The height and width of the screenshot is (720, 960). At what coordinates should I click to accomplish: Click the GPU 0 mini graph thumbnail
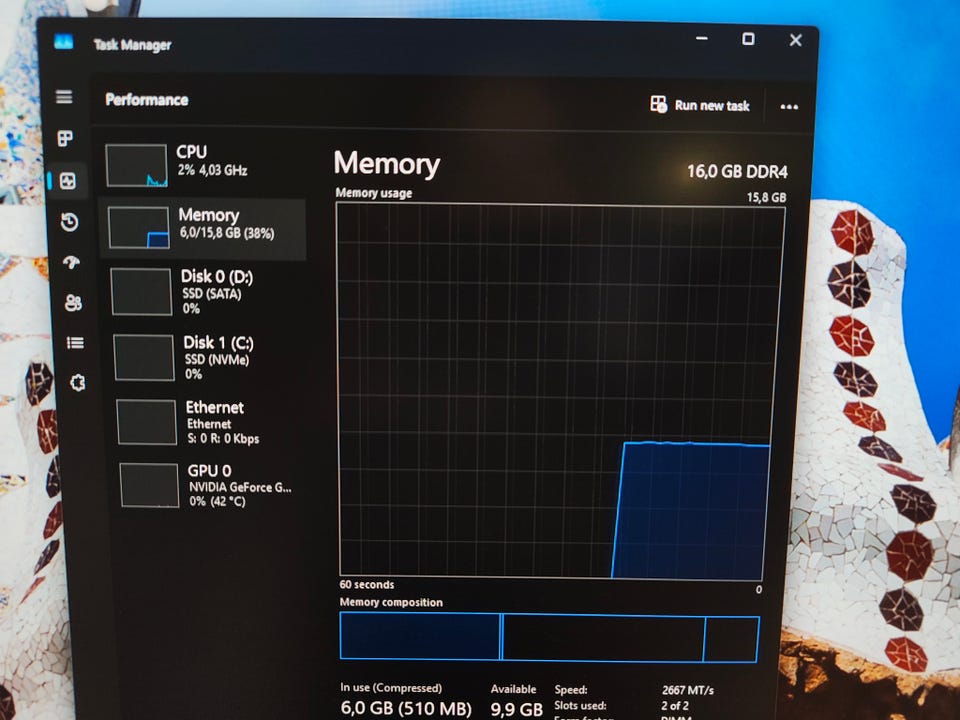[x=149, y=486]
